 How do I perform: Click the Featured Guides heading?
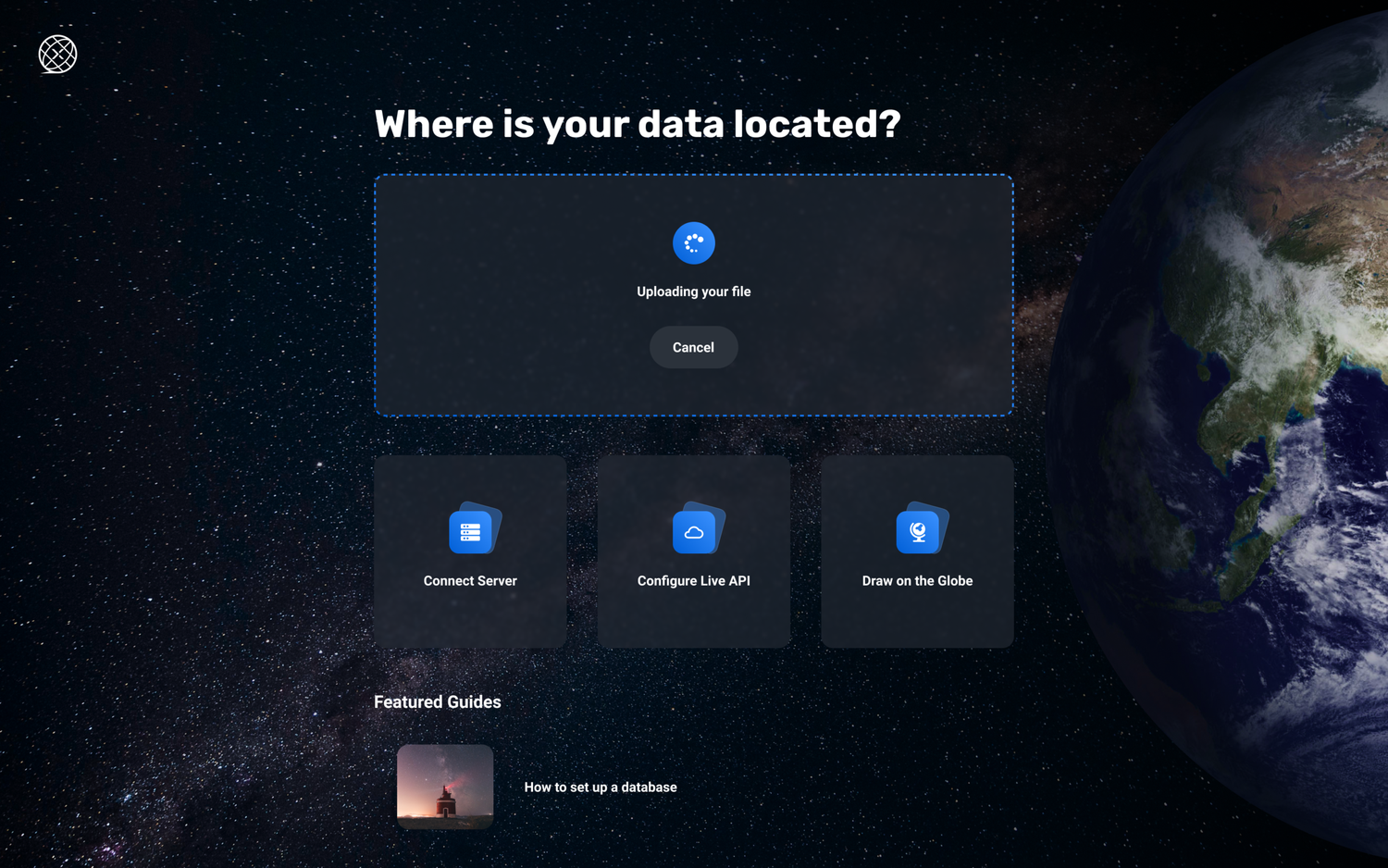coord(437,701)
